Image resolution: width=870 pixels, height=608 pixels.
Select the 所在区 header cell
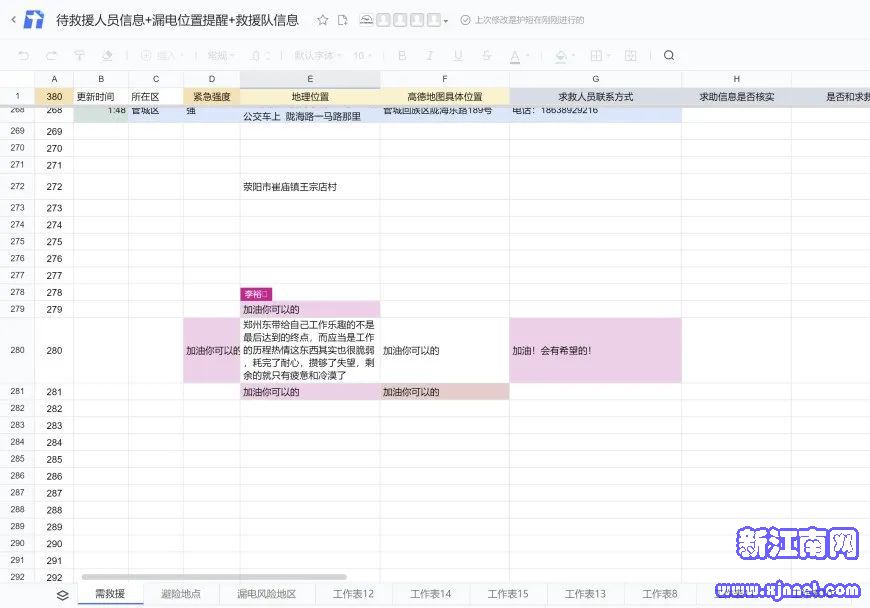[156, 97]
